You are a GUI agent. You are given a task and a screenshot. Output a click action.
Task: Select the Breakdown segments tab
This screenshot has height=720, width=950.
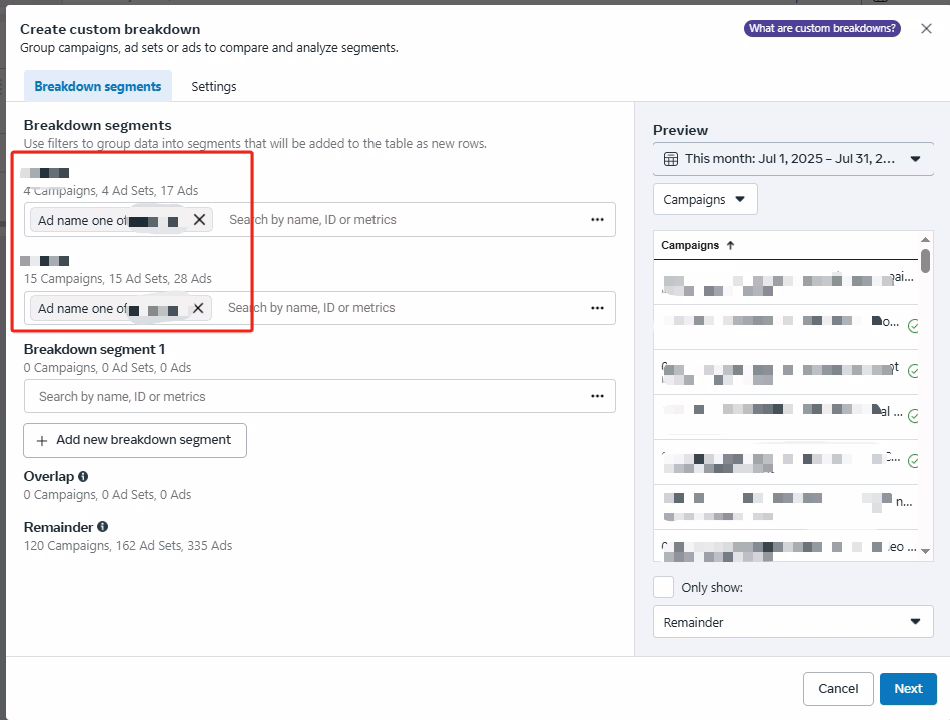(98, 87)
